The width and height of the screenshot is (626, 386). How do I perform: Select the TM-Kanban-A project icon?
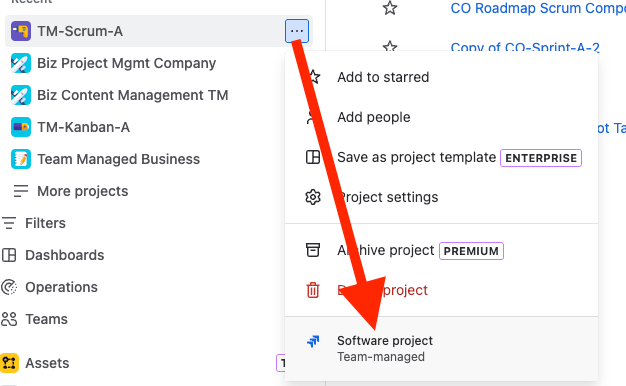(21, 127)
